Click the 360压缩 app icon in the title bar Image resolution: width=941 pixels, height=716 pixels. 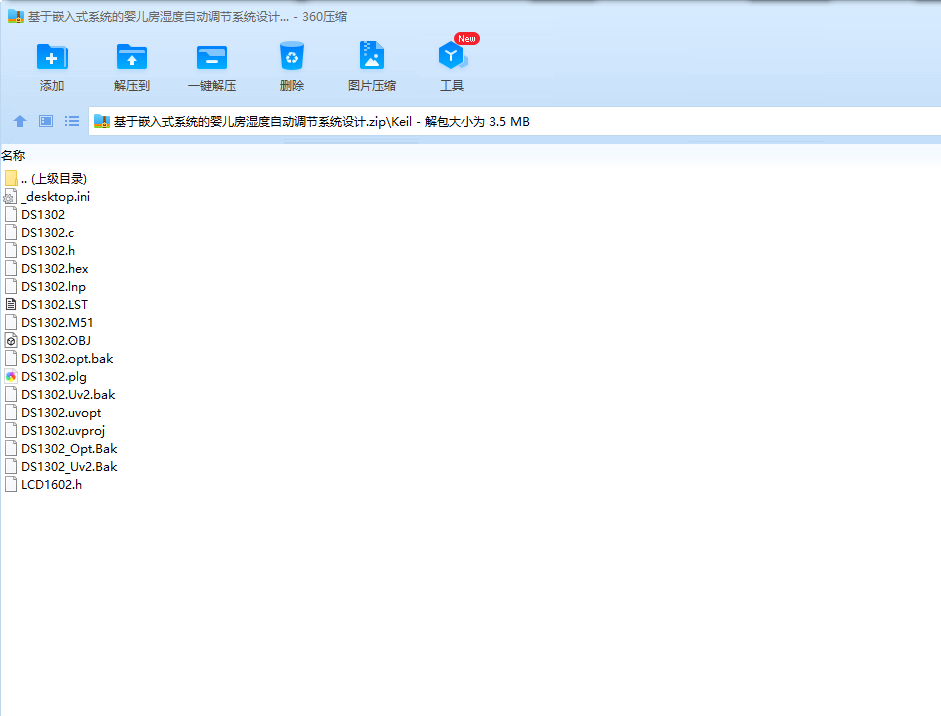tap(16, 16)
